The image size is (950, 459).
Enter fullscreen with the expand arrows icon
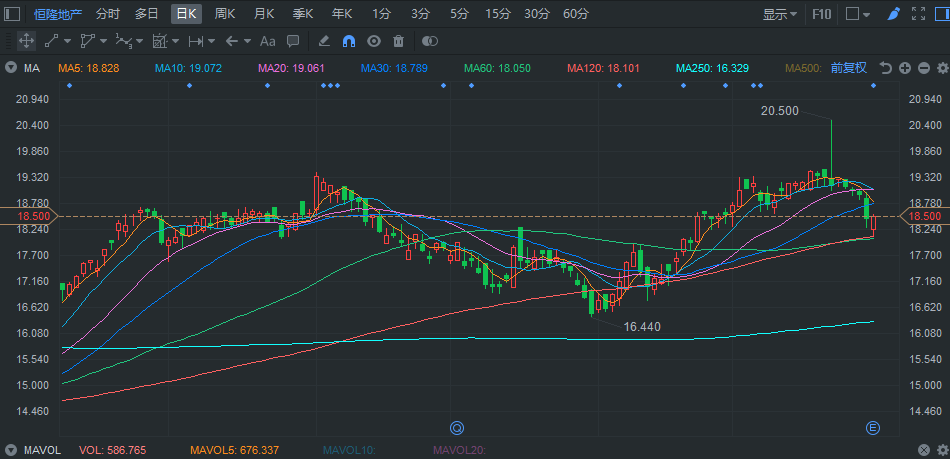(x=918, y=14)
